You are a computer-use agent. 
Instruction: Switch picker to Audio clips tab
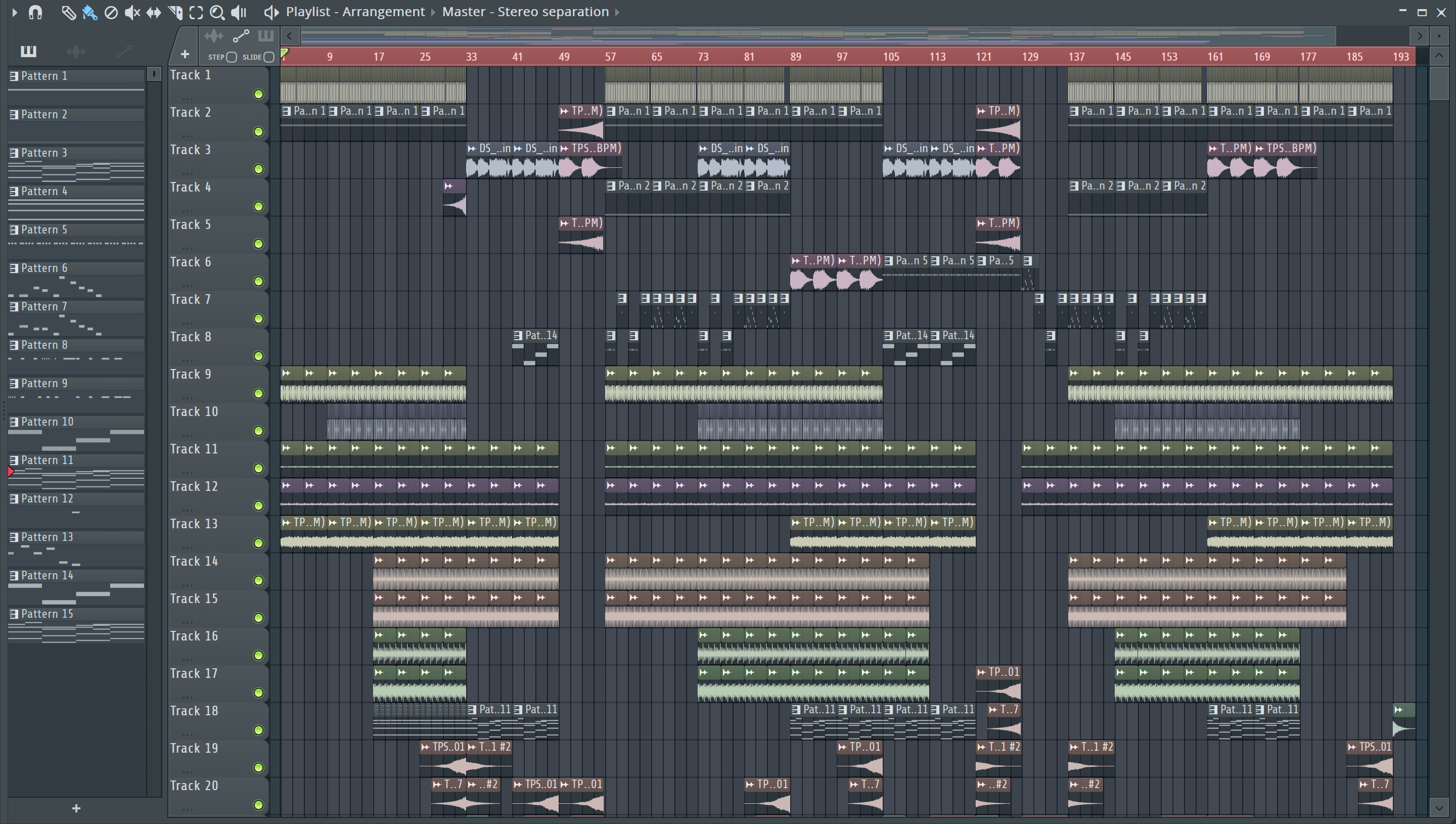click(x=76, y=52)
